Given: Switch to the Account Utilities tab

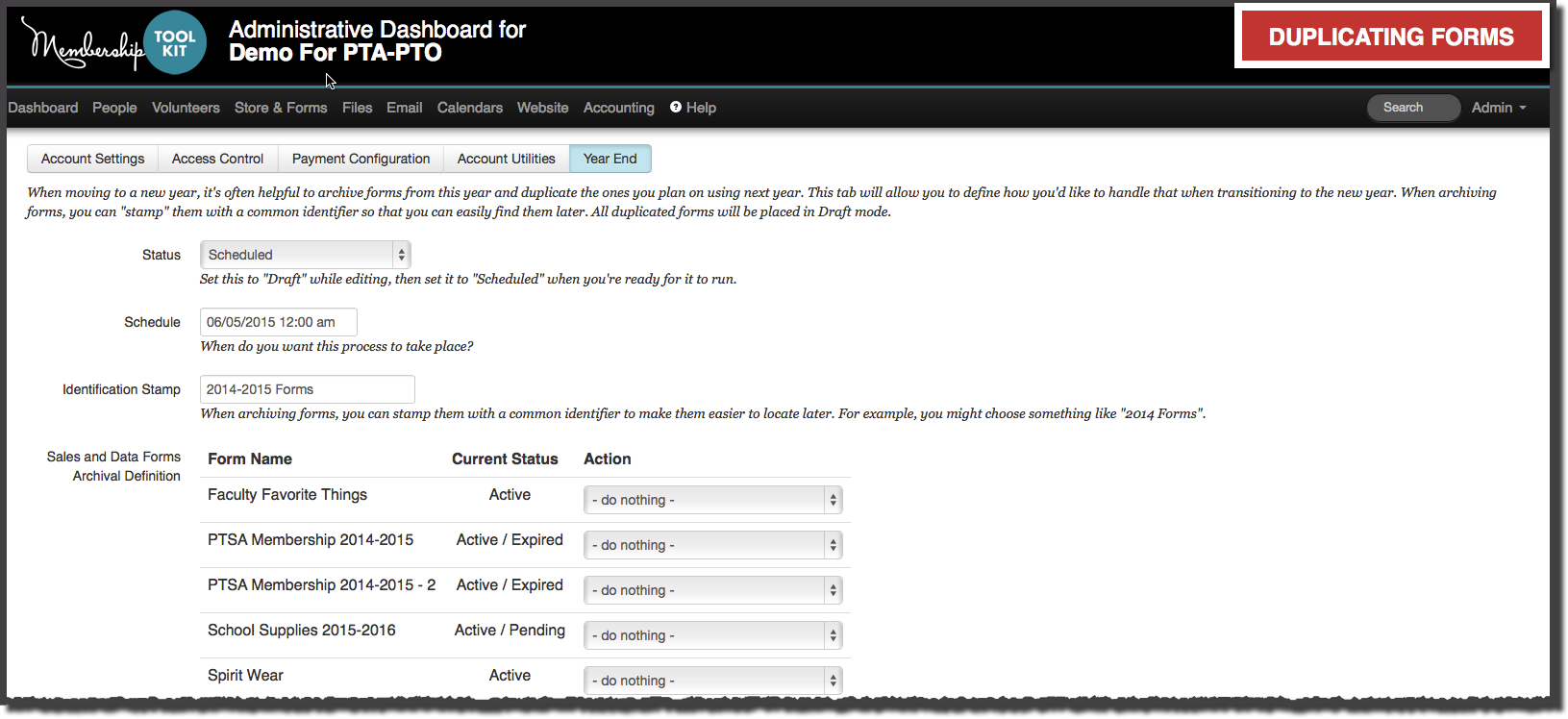Looking at the screenshot, I should (x=506, y=159).
